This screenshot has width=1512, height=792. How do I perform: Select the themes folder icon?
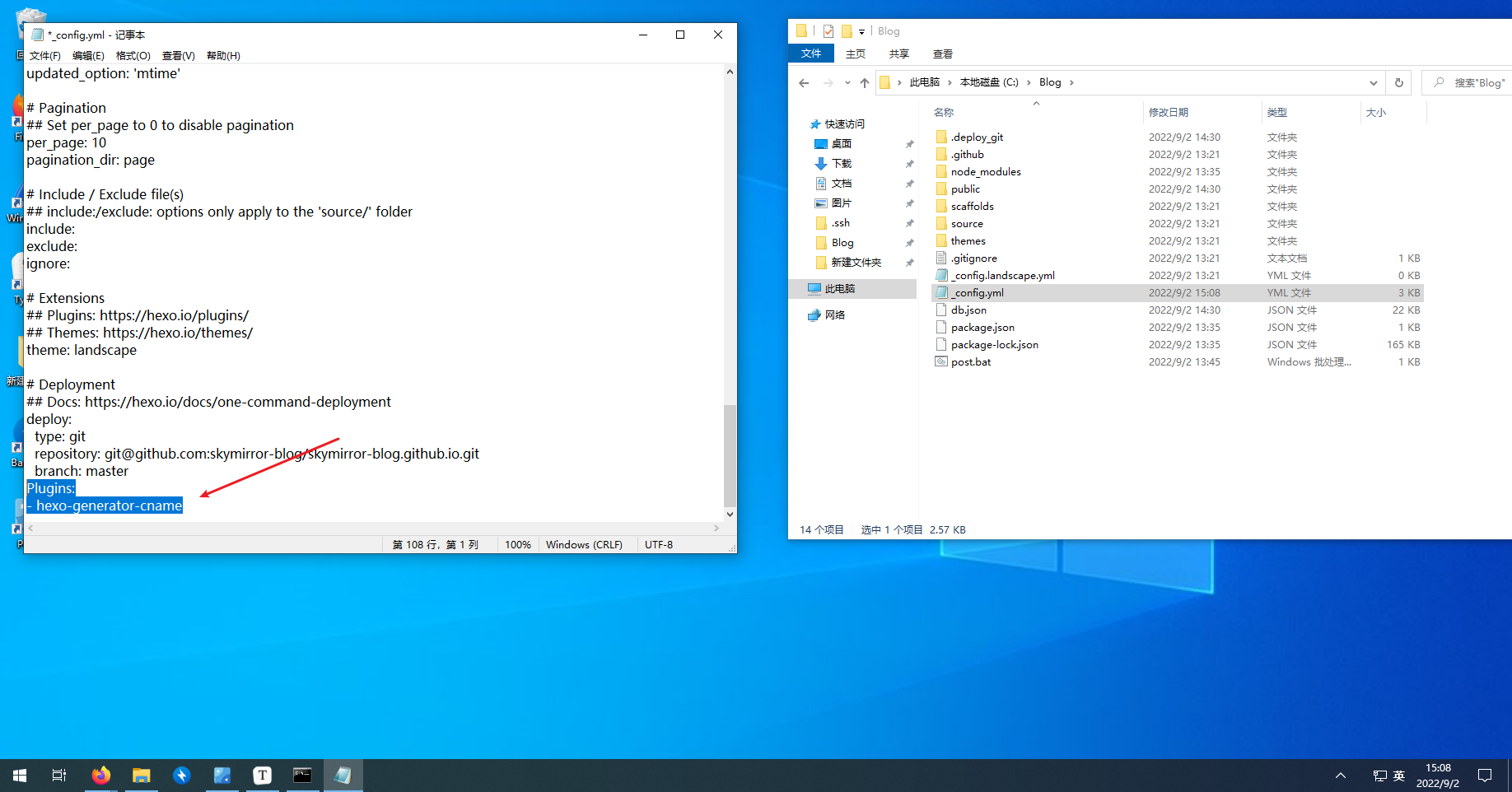tap(941, 240)
